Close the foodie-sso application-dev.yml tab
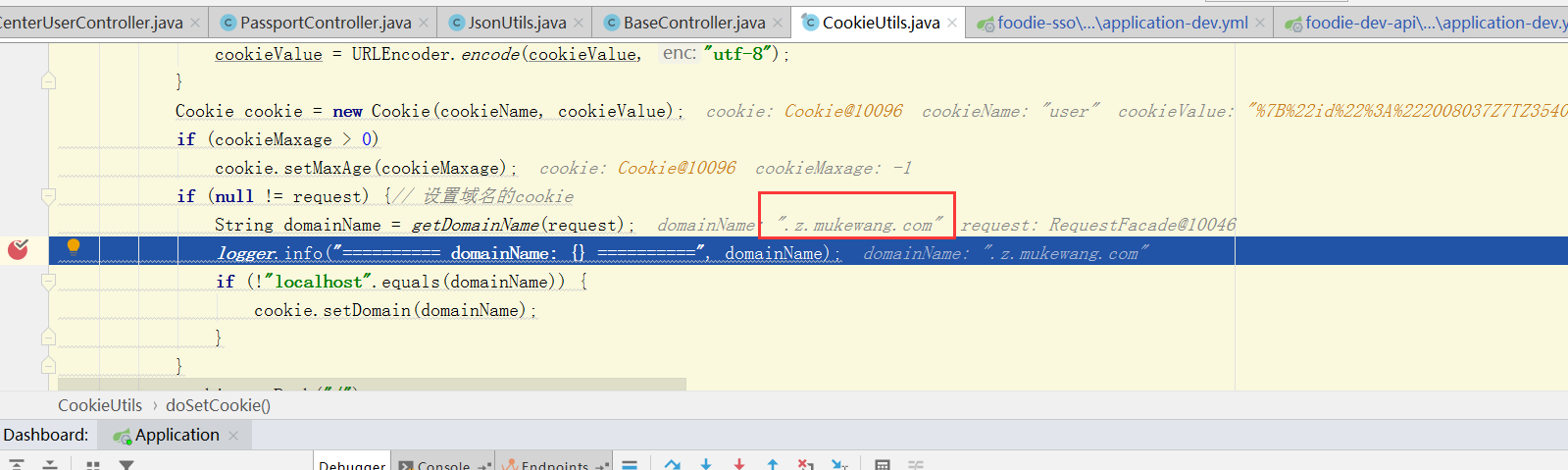Image resolution: width=1568 pixels, height=470 pixels. point(1260,22)
